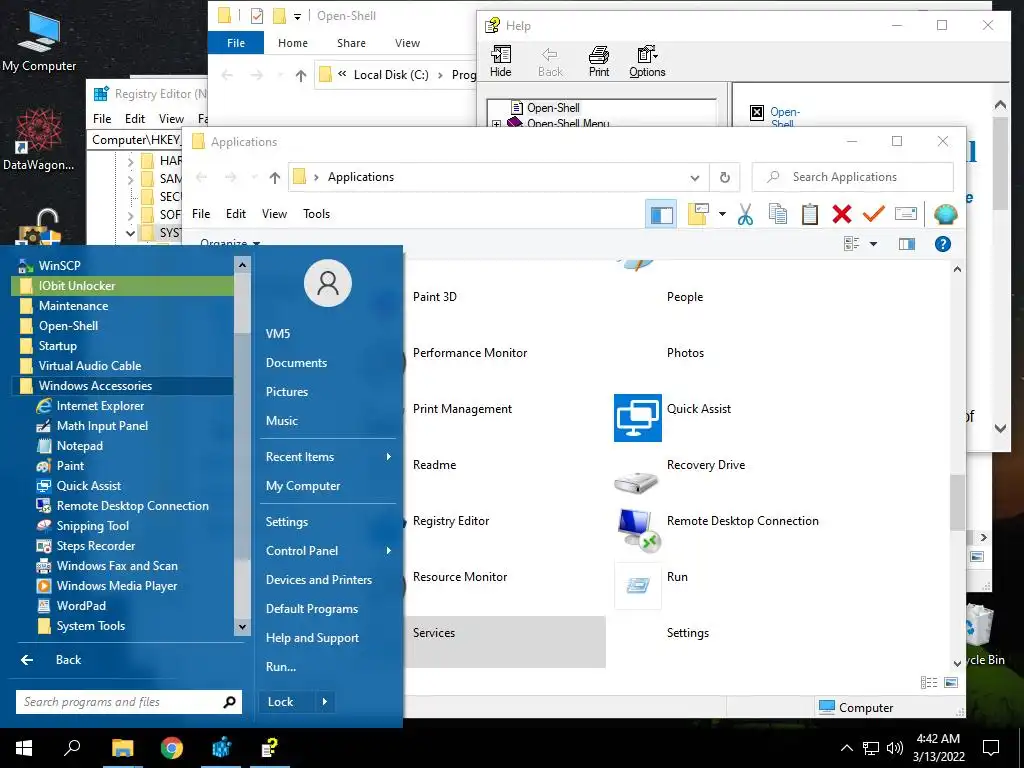Open the File menu in Applications window
The height and width of the screenshot is (768, 1024).
click(201, 214)
